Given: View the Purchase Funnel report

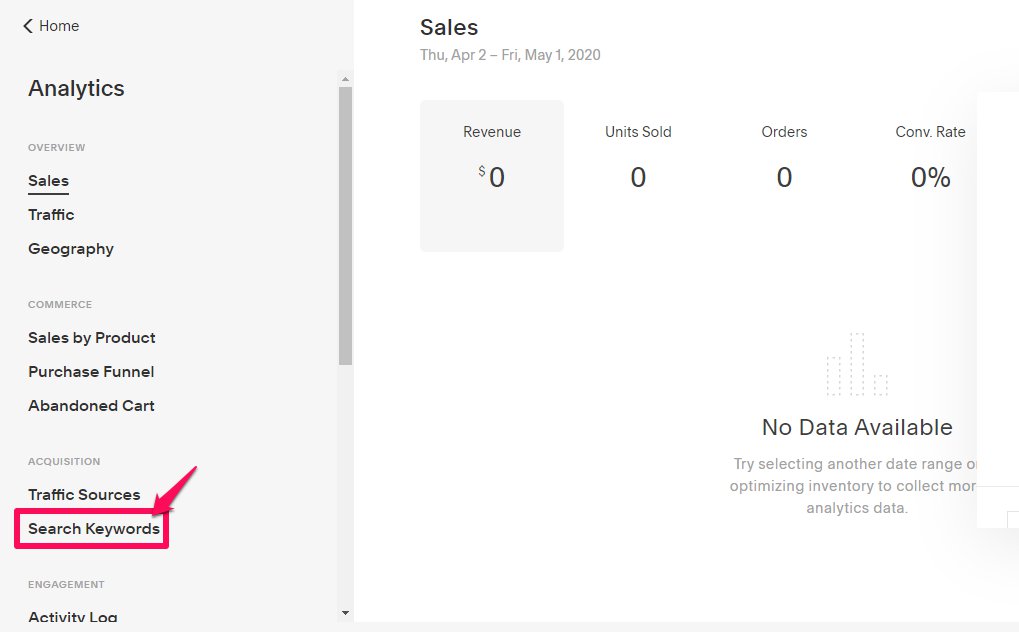Looking at the screenshot, I should pos(91,372).
